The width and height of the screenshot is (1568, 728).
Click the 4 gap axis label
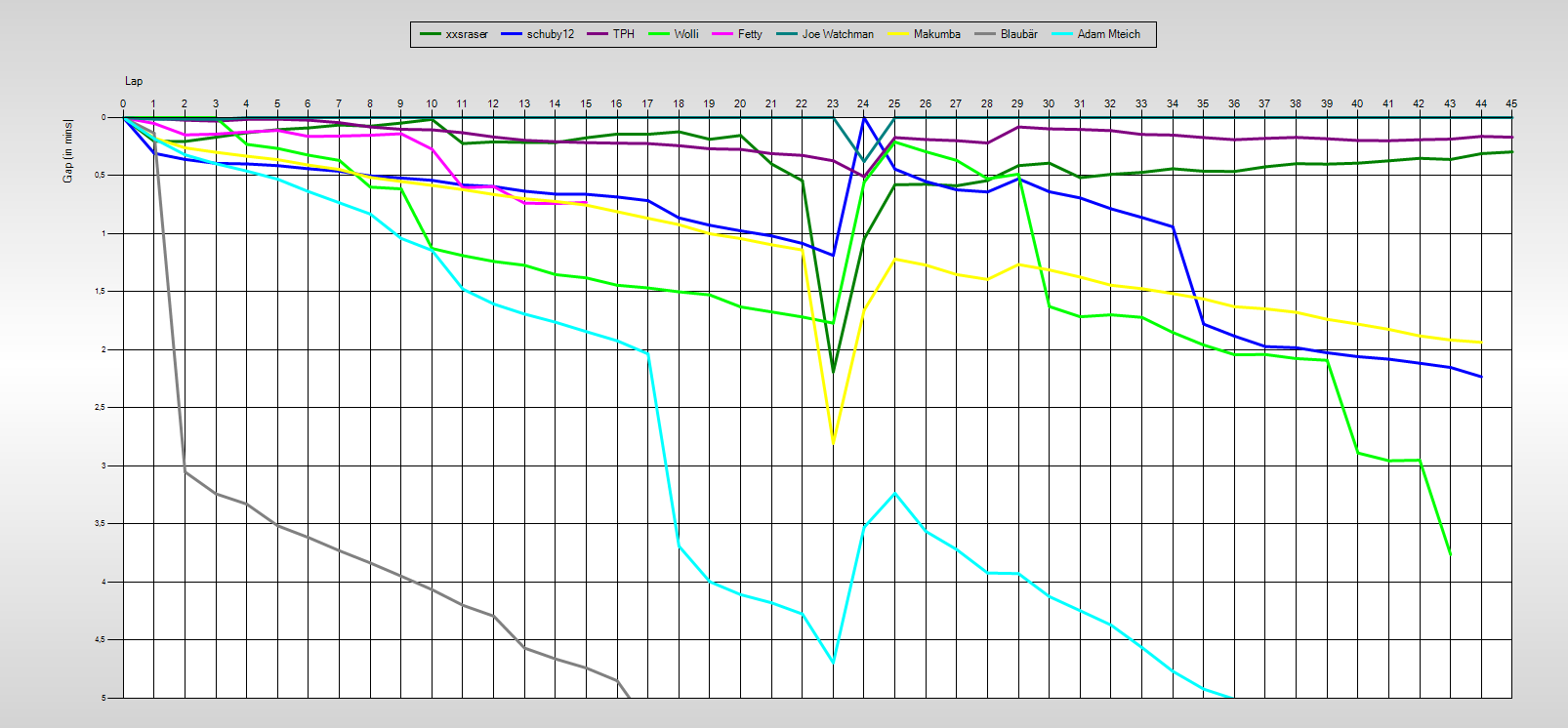coord(103,582)
